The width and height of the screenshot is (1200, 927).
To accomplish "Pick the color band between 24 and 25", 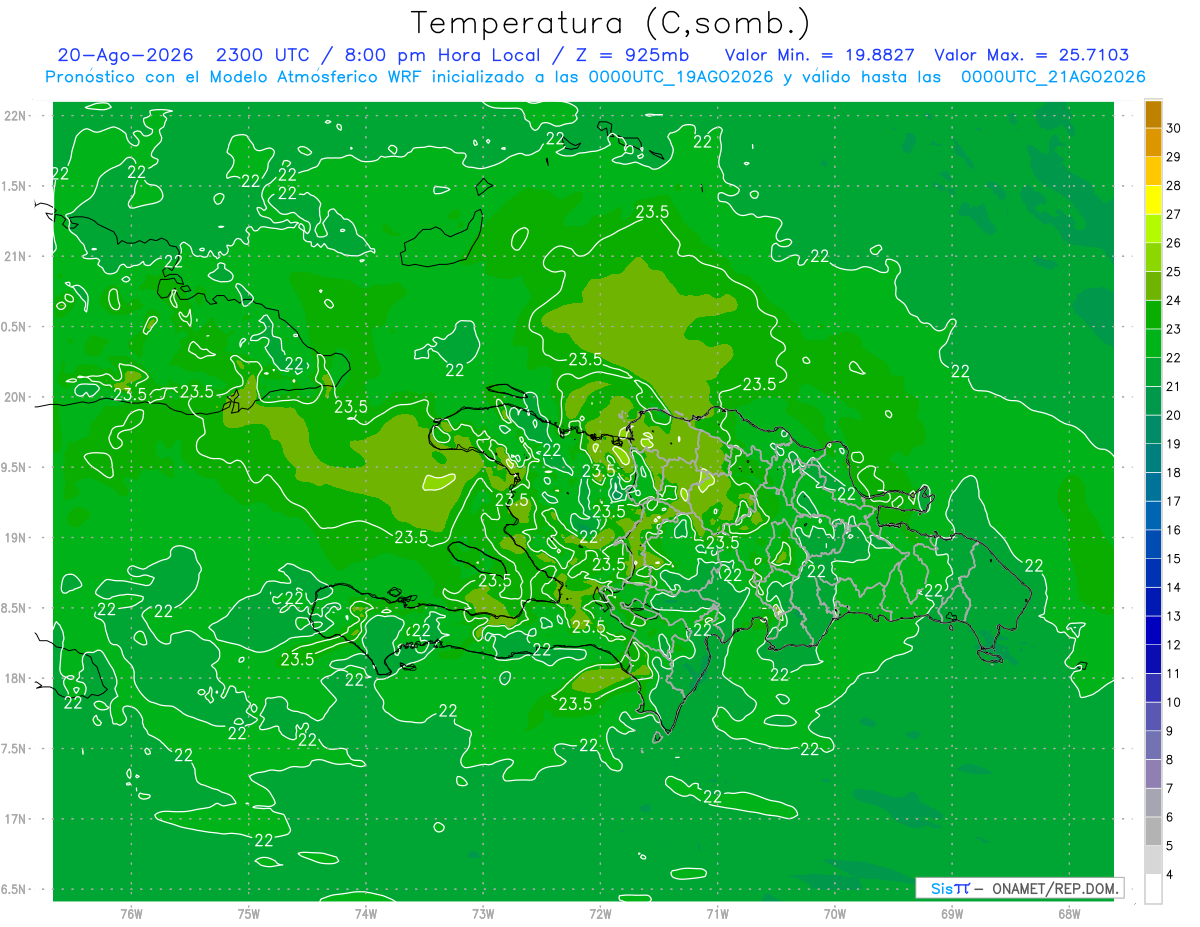I will (1153, 286).
